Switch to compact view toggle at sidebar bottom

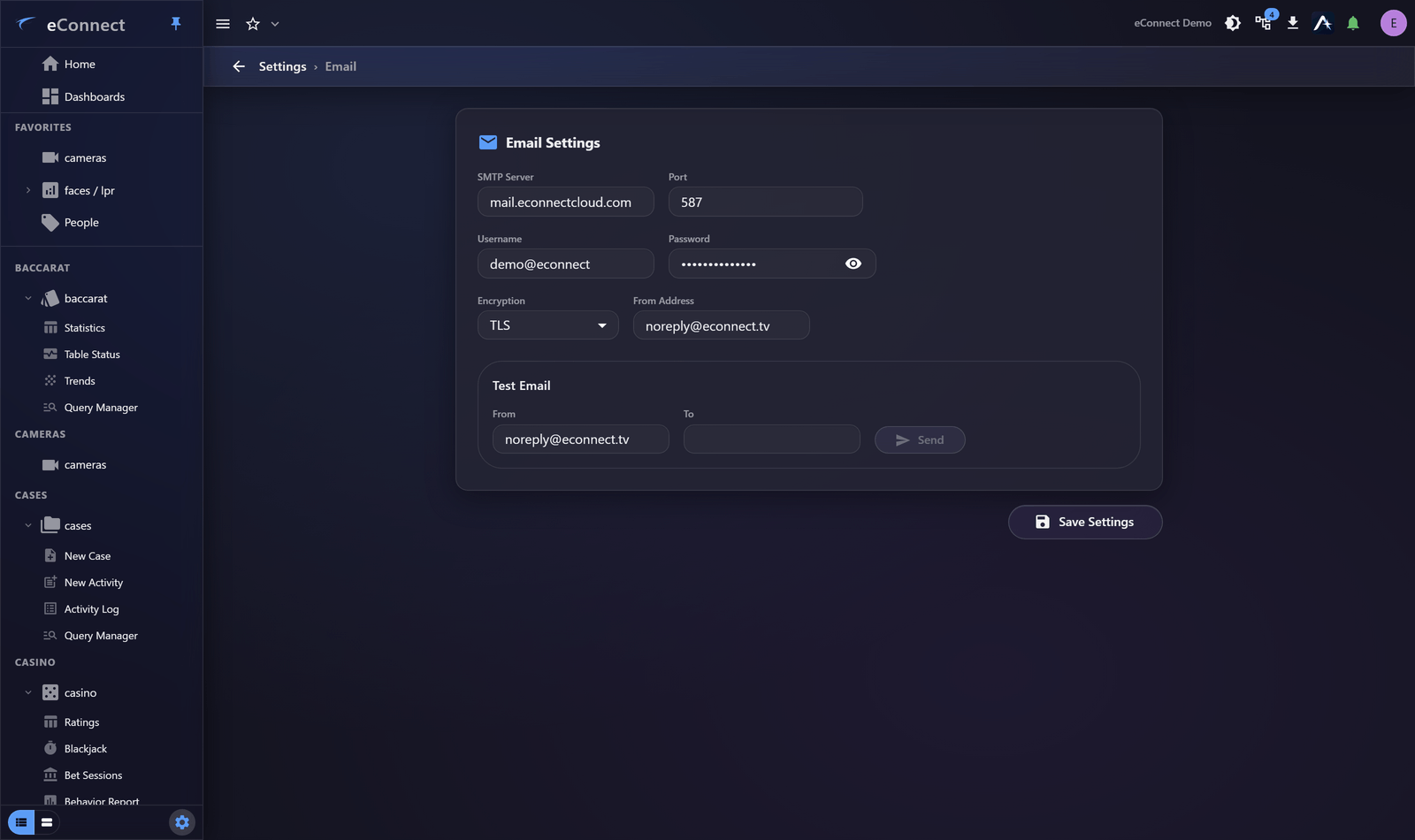click(x=47, y=822)
